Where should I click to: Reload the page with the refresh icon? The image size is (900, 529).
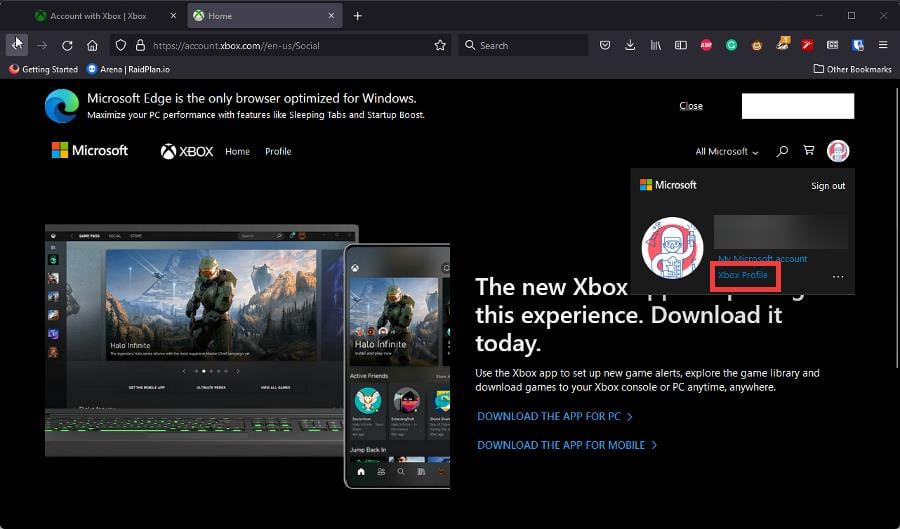click(67, 45)
